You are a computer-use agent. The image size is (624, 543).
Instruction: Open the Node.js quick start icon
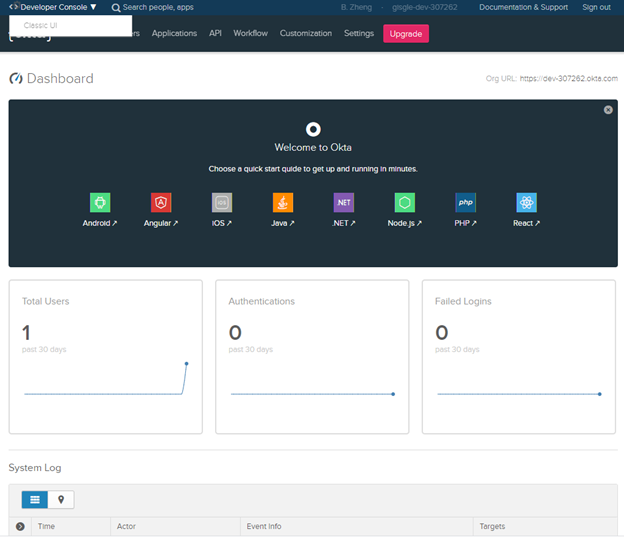click(405, 203)
